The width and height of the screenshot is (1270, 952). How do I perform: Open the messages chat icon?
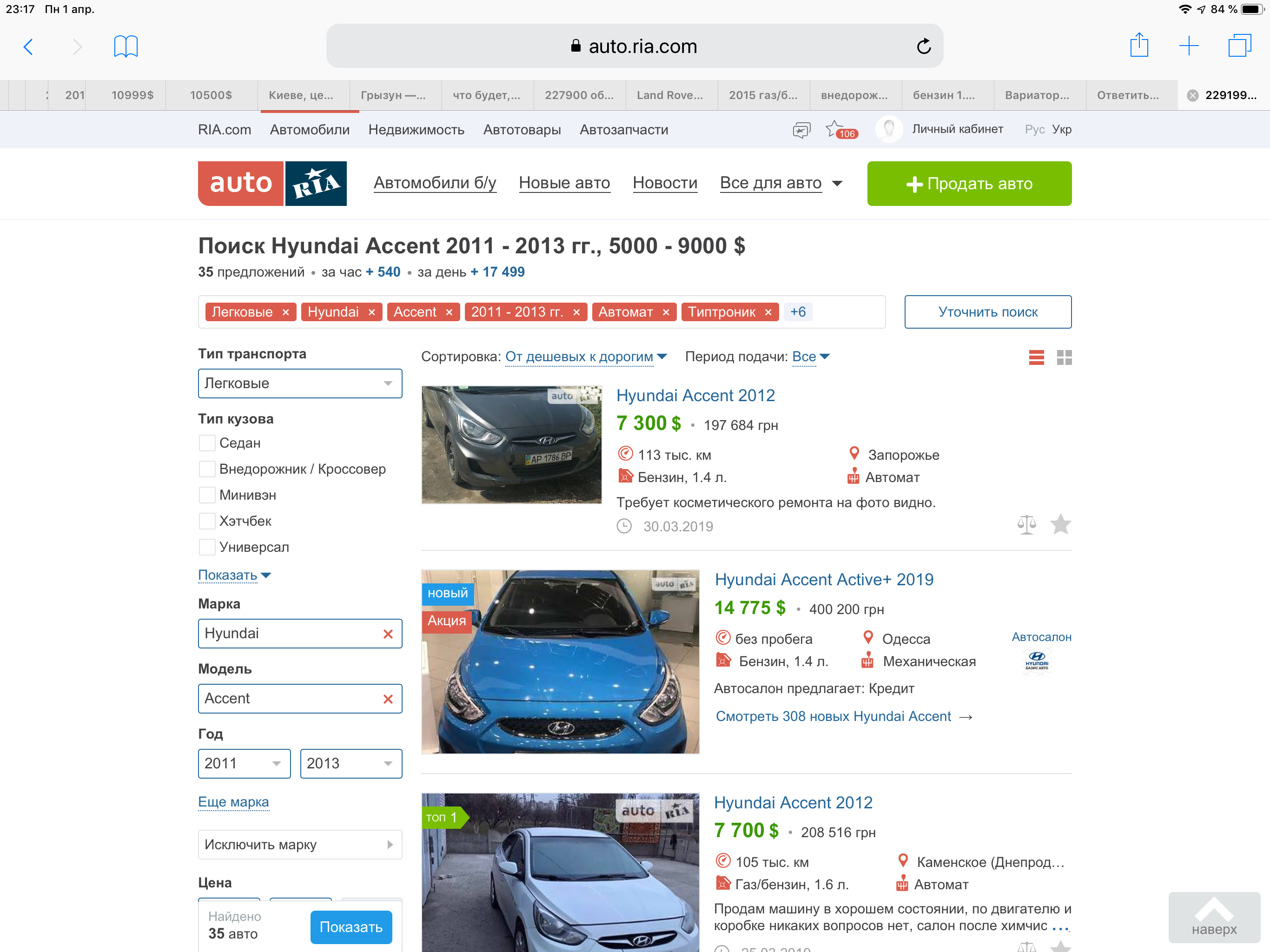pos(801,130)
